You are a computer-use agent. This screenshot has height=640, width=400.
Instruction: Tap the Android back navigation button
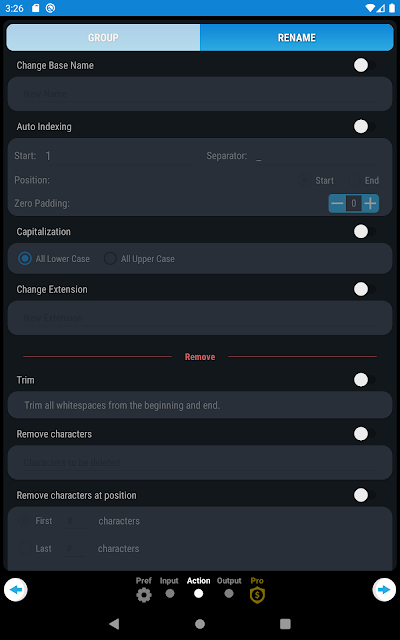coord(114,624)
